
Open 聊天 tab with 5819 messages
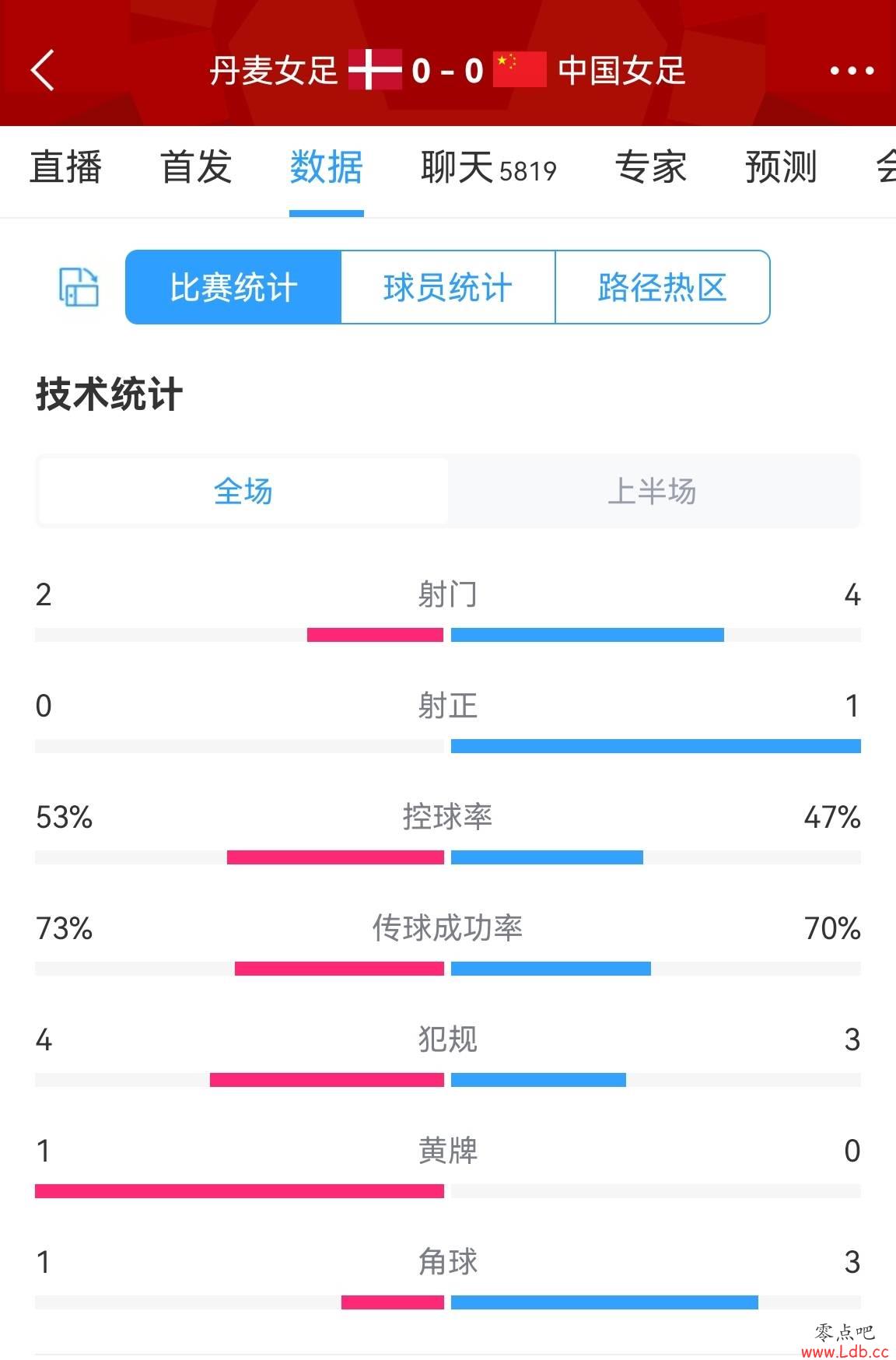488,167
